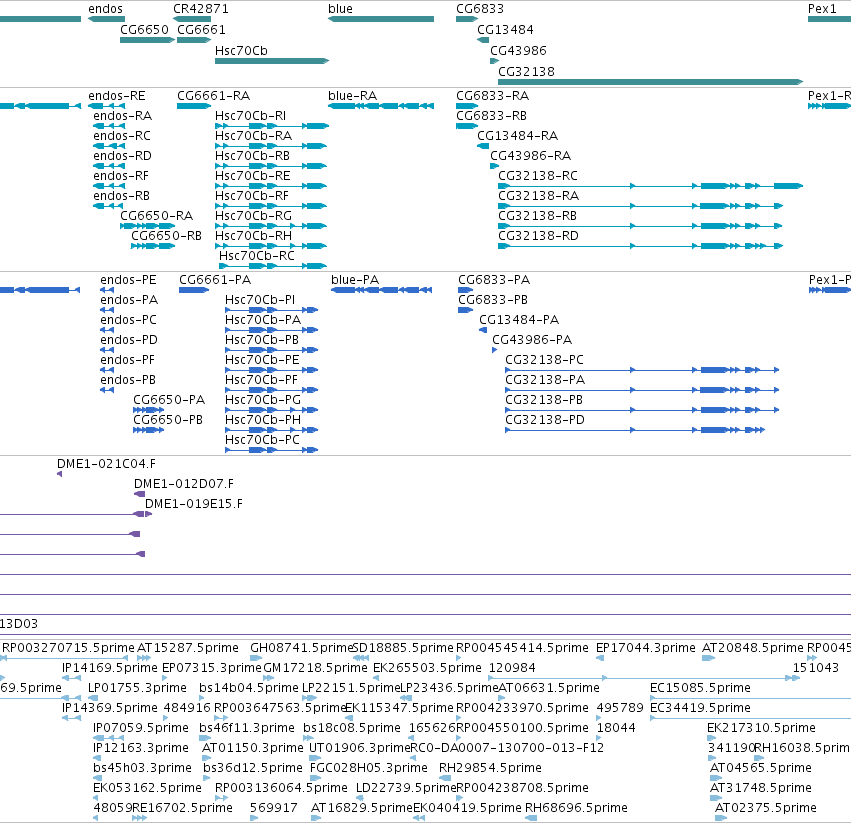Screen dimensions: 851x823
Task: Select the Hsc70Cb gene label
Action: [x=241, y=50]
